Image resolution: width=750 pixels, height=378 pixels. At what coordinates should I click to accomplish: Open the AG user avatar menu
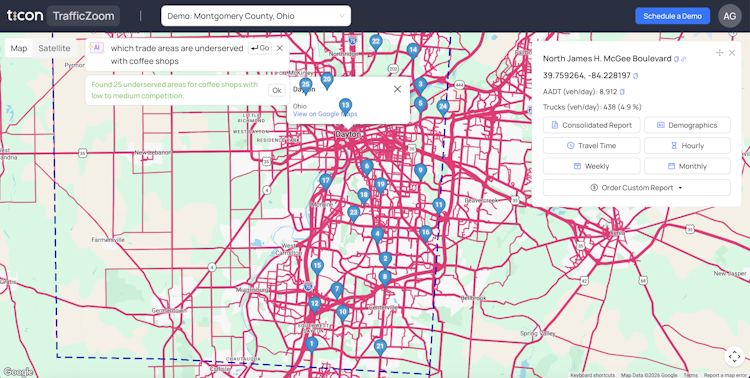pos(729,16)
